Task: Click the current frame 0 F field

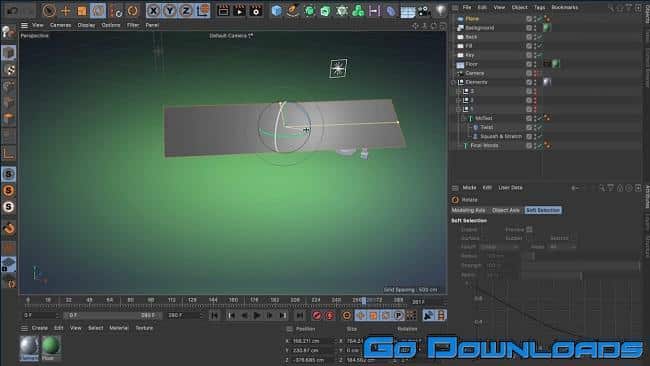Action: pos(40,315)
